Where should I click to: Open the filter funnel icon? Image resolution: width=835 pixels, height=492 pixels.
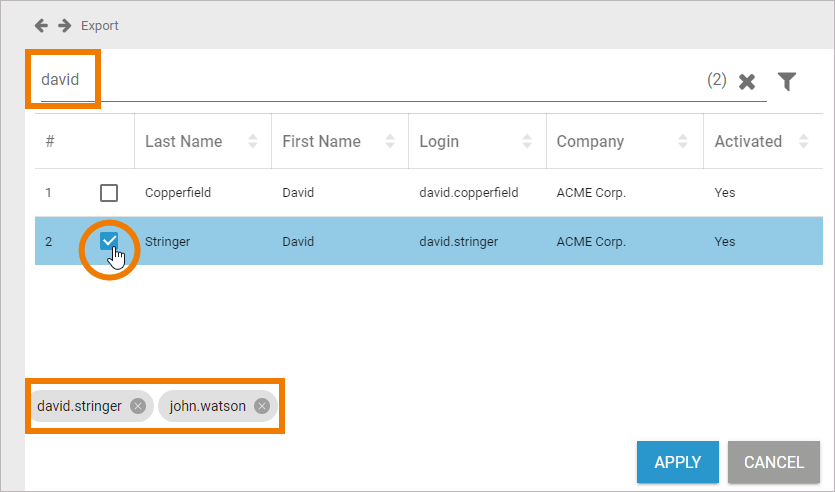click(x=787, y=81)
